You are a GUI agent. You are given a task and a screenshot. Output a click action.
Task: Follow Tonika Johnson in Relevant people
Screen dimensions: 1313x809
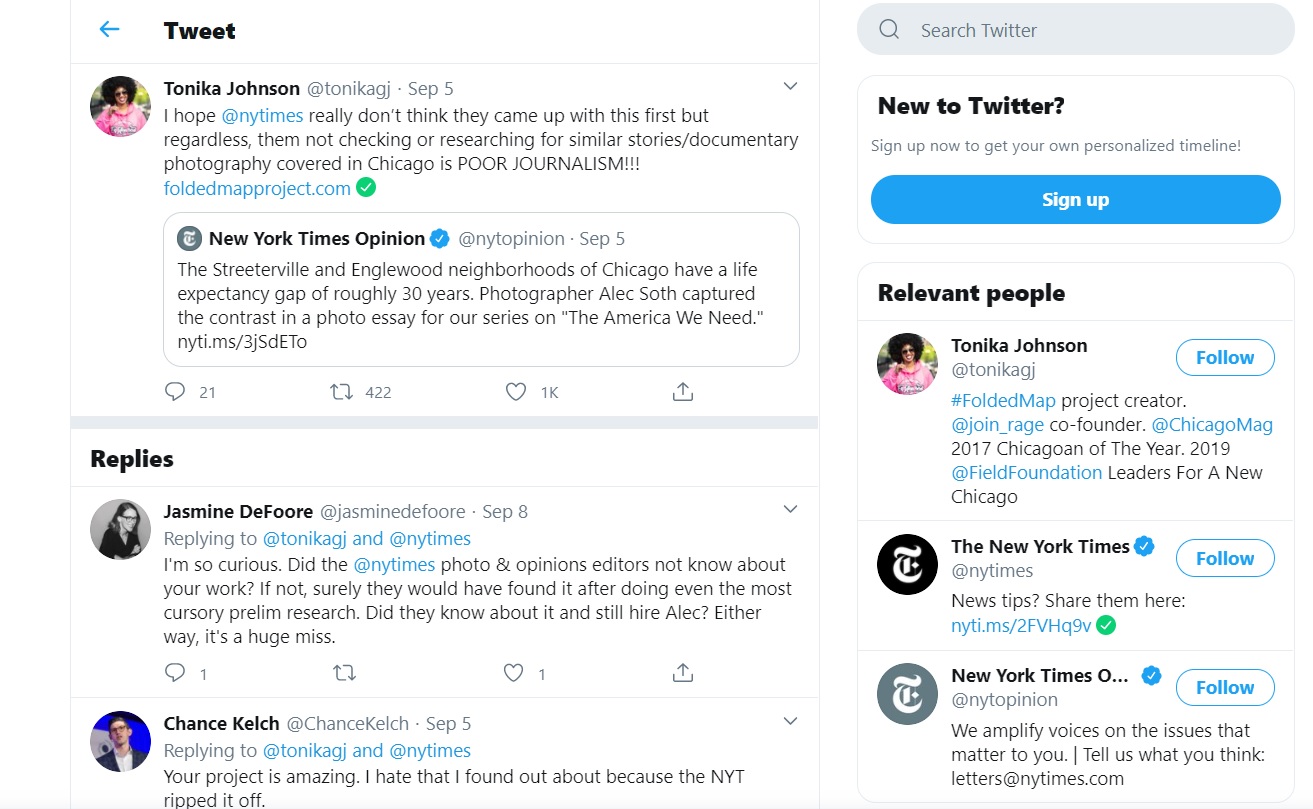1224,357
